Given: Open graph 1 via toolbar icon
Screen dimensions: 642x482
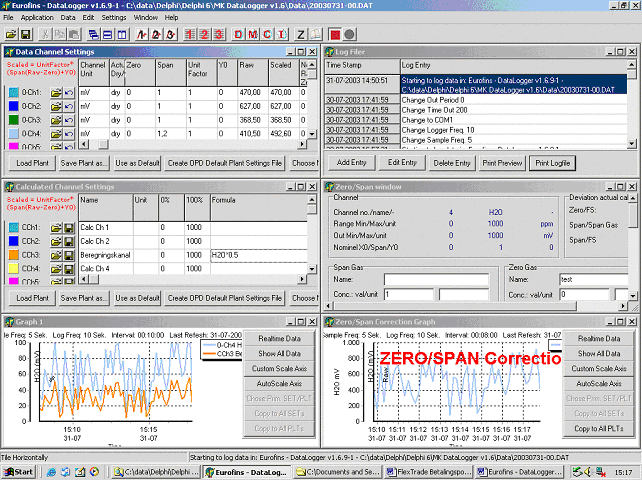Looking at the screenshot, I should click(x=142, y=34).
